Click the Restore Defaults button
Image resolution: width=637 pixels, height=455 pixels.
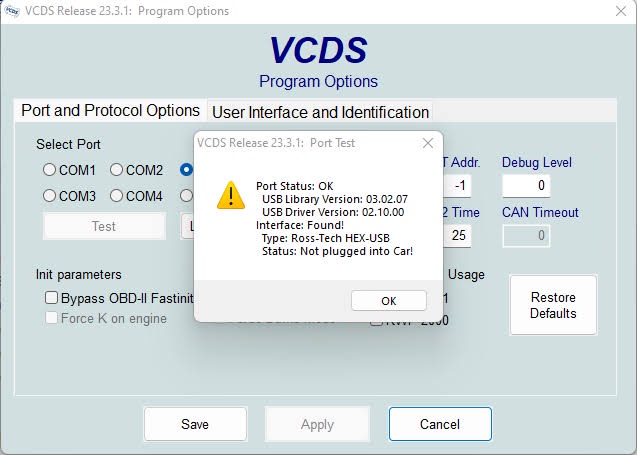pyautogui.click(x=553, y=305)
